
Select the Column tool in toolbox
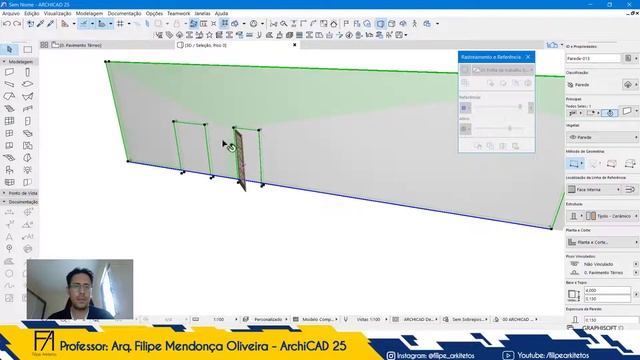pos(27,72)
